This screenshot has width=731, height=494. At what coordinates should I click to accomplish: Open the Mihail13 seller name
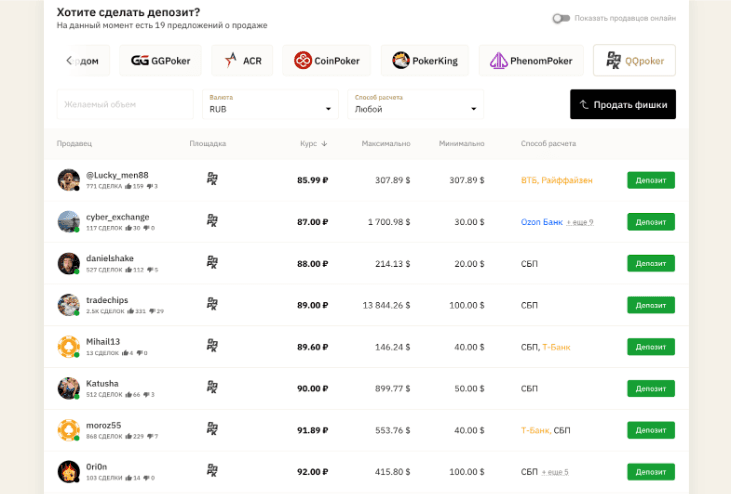click(x=103, y=342)
